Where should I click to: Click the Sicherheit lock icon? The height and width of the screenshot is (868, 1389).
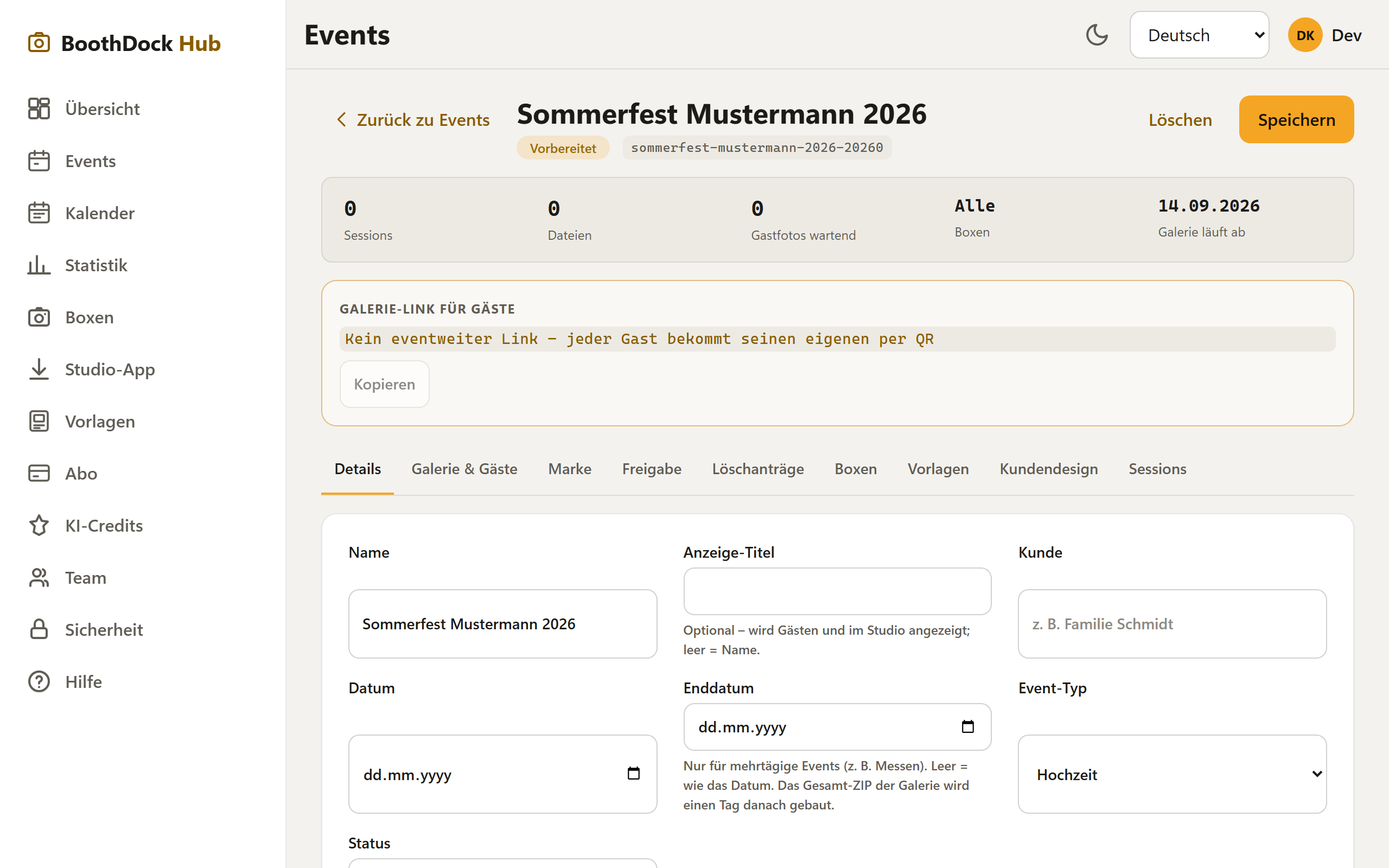[39, 630]
